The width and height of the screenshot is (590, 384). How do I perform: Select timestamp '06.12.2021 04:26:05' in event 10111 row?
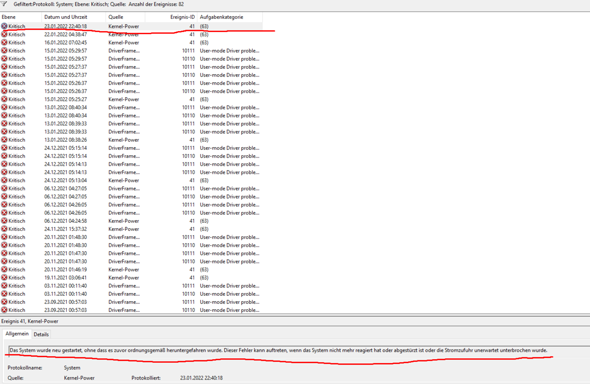pyautogui.click(x=65, y=205)
